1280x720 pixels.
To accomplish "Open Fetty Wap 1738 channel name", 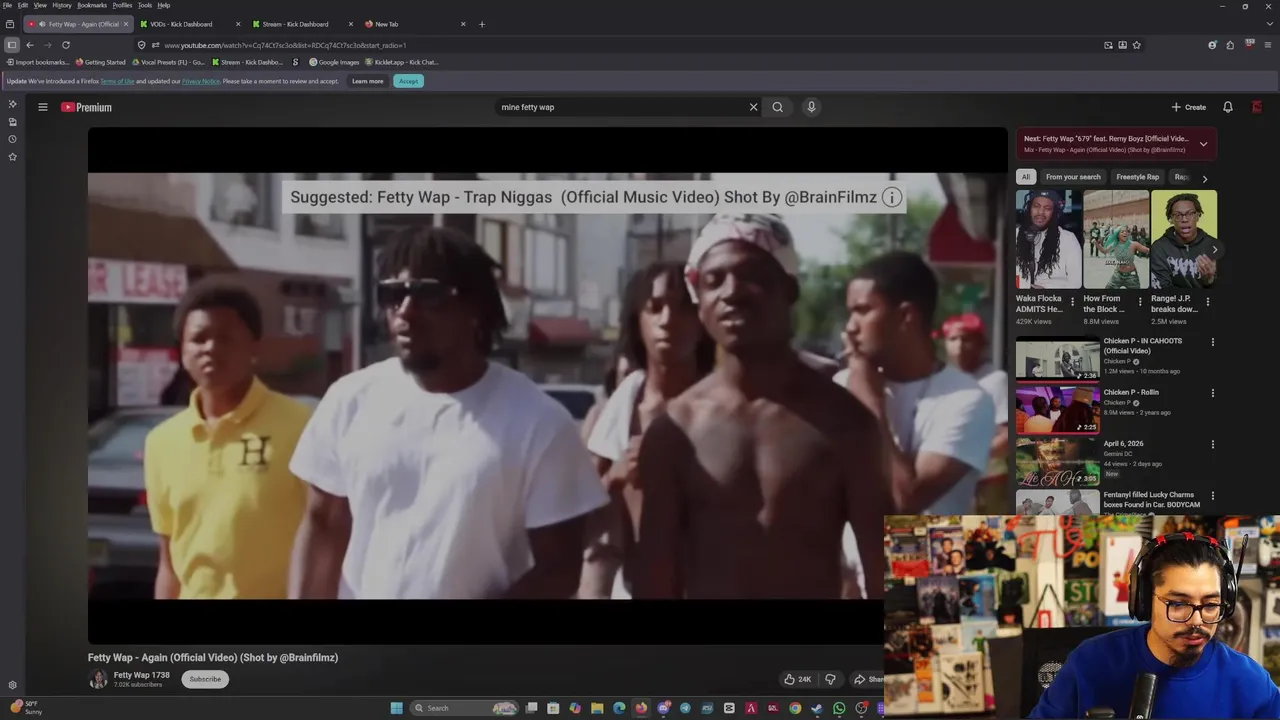I will pos(141,675).
